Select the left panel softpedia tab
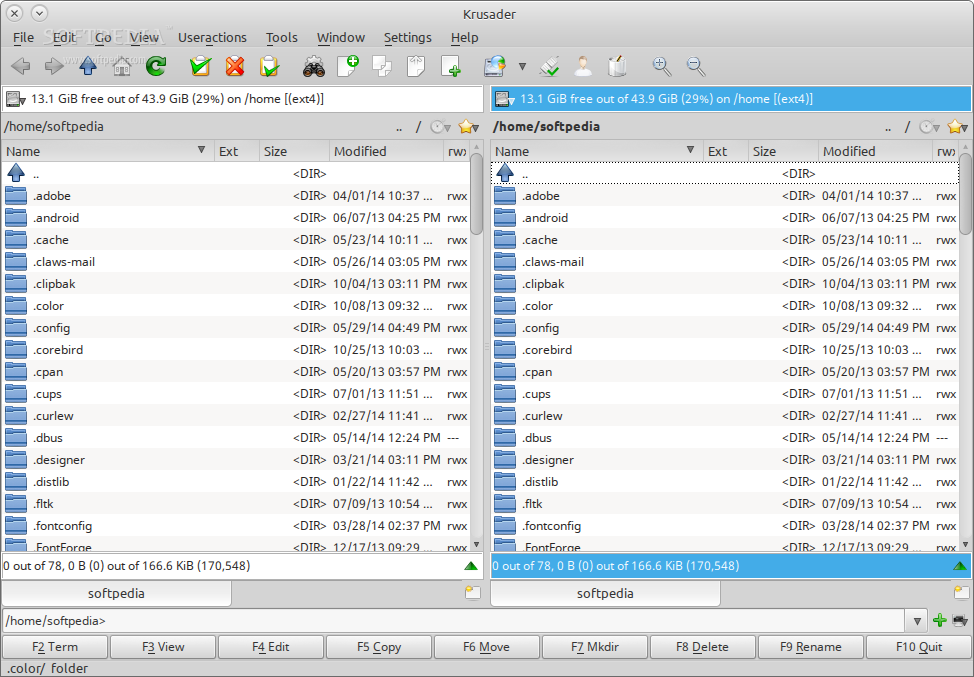Viewport: 974px width, 677px height. point(116,593)
